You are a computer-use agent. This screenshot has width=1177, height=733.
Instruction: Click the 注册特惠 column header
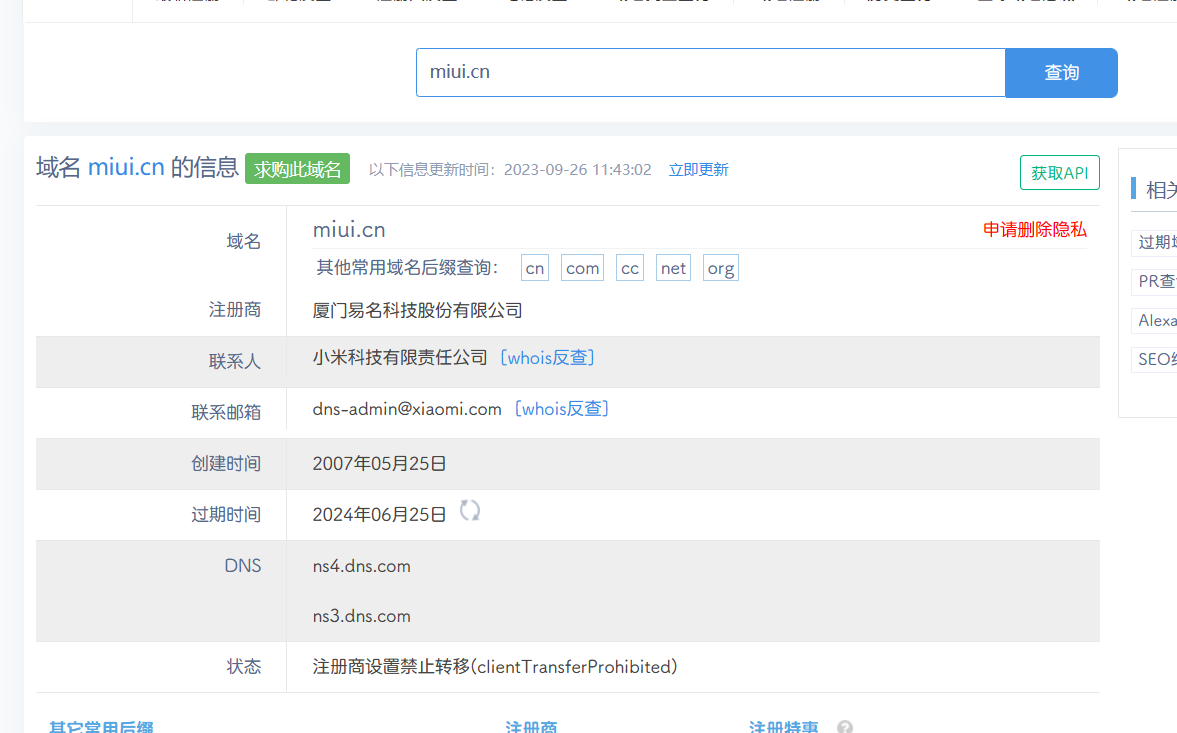coord(784,726)
